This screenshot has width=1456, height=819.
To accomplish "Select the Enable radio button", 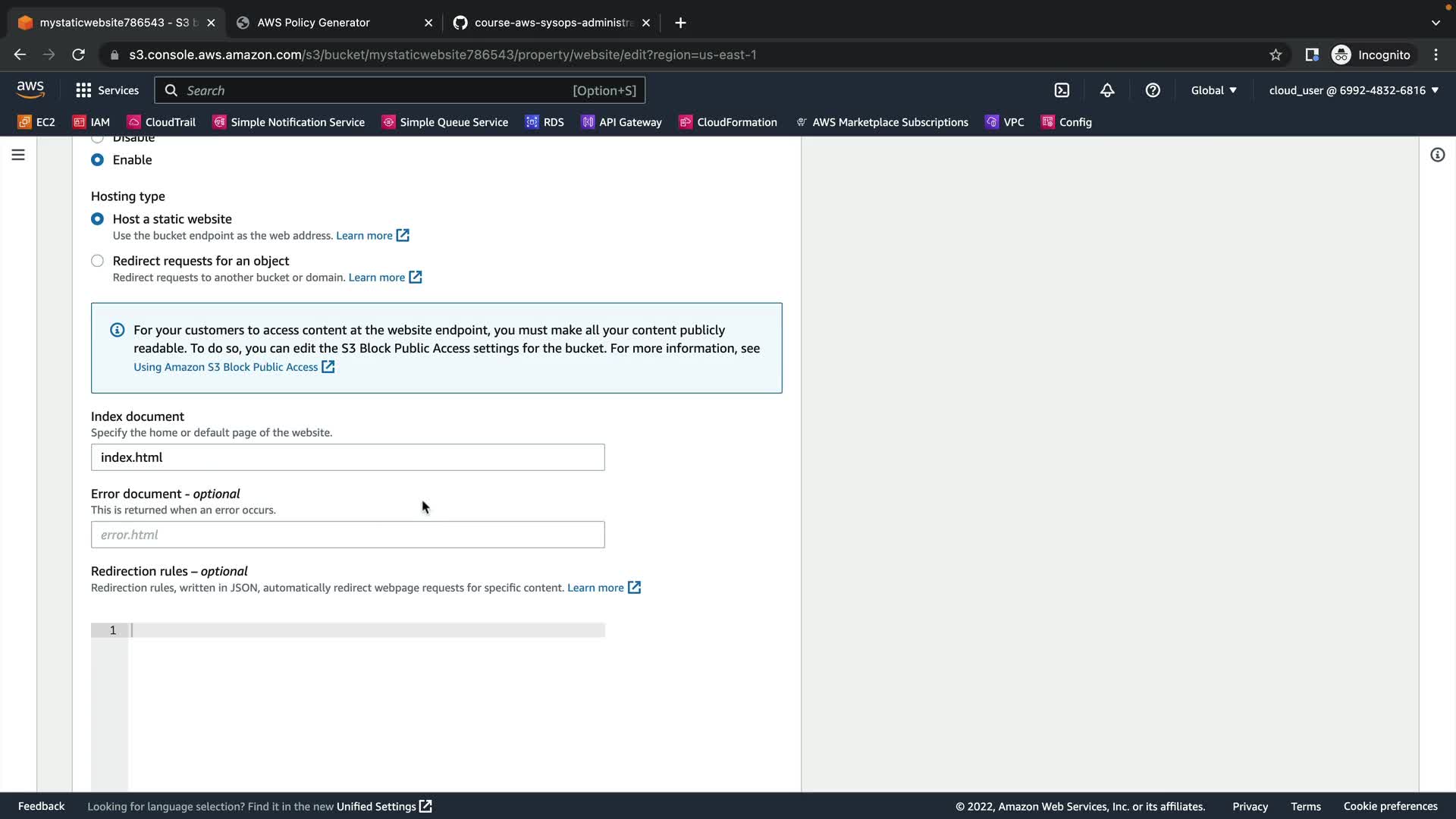I will click(x=97, y=160).
